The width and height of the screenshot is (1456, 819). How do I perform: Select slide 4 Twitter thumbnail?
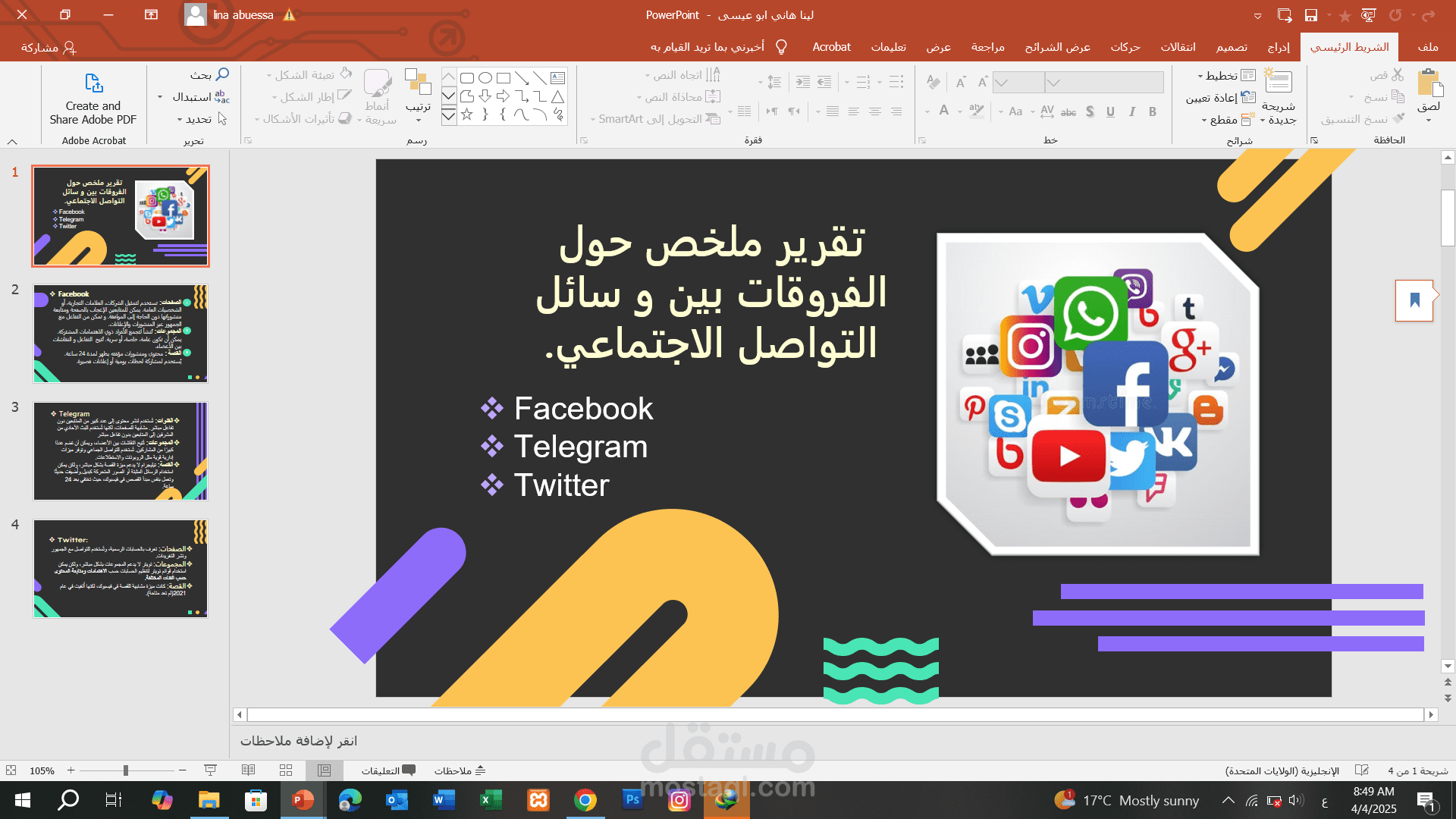pos(121,569)
